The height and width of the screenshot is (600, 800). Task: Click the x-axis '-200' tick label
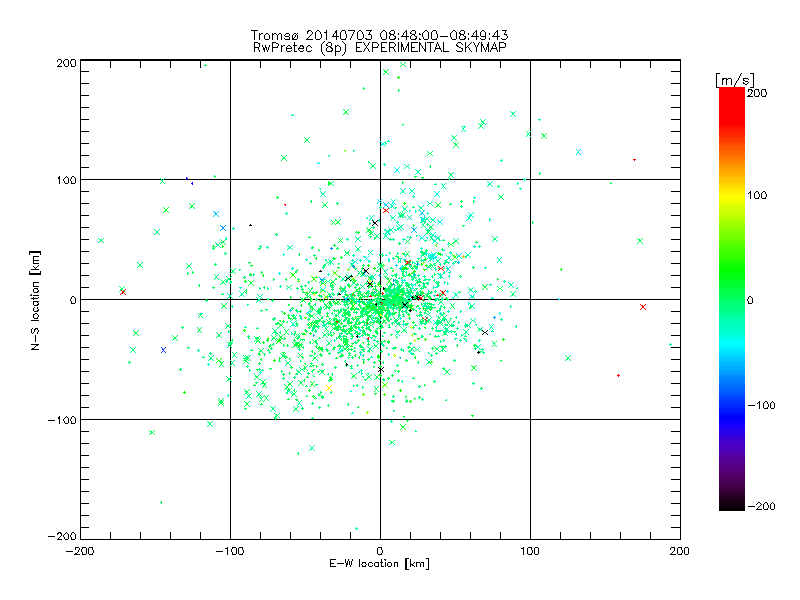coord(80,552)
